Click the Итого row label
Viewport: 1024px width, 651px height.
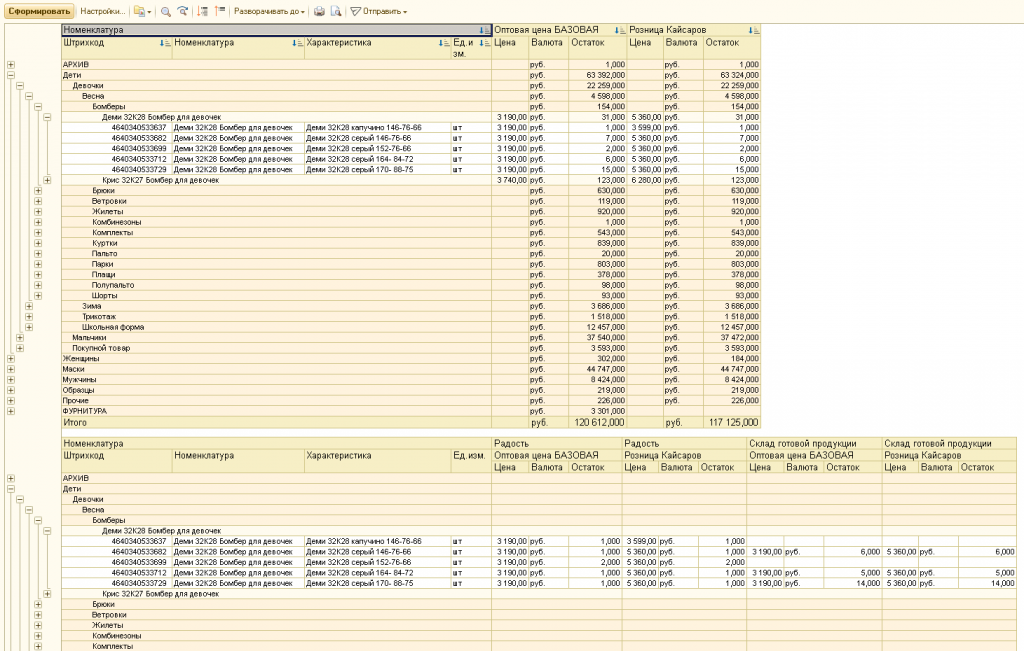[x=74, y=422]
